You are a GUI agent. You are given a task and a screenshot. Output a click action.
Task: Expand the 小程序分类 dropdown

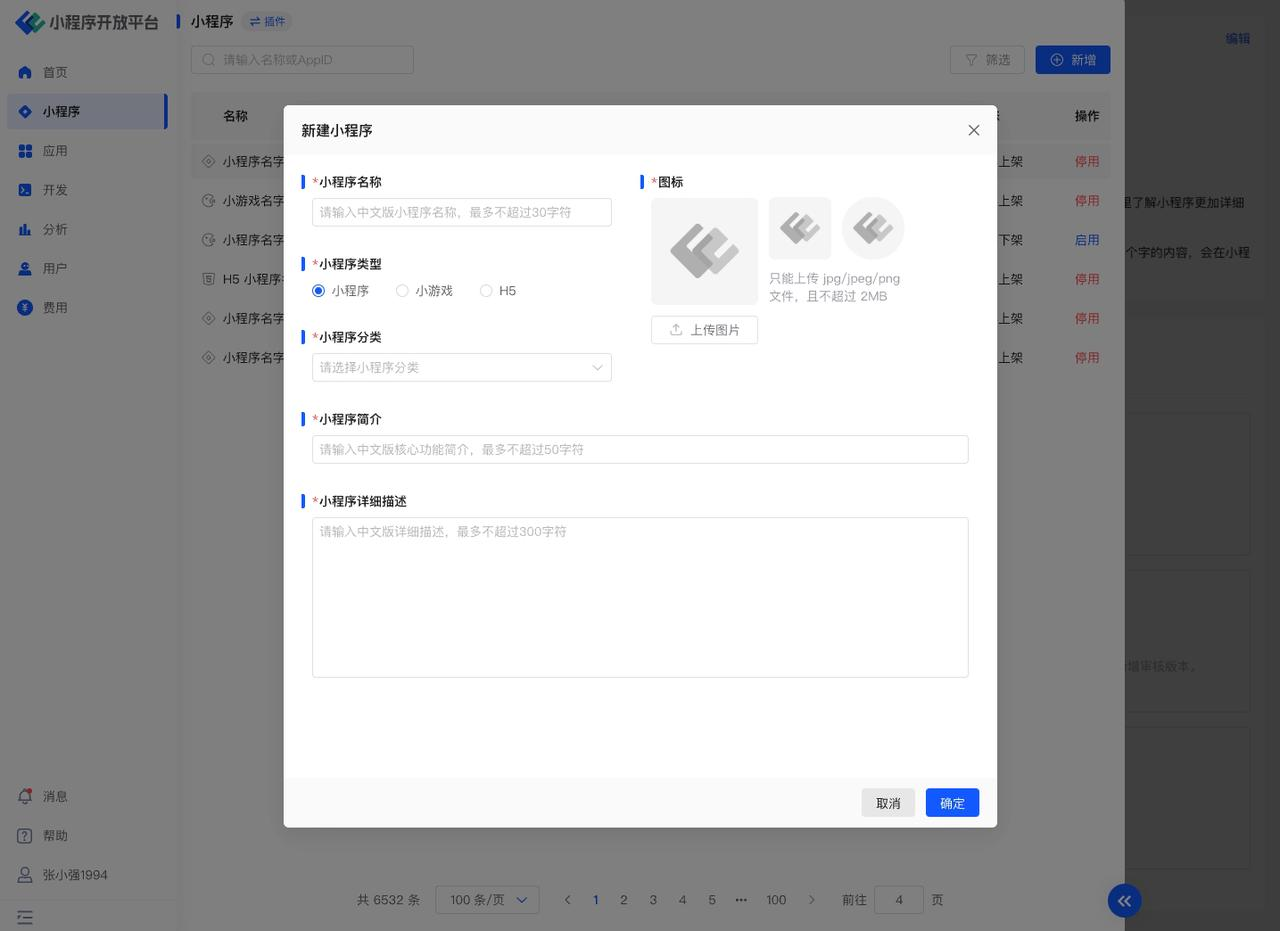(461, 368)
